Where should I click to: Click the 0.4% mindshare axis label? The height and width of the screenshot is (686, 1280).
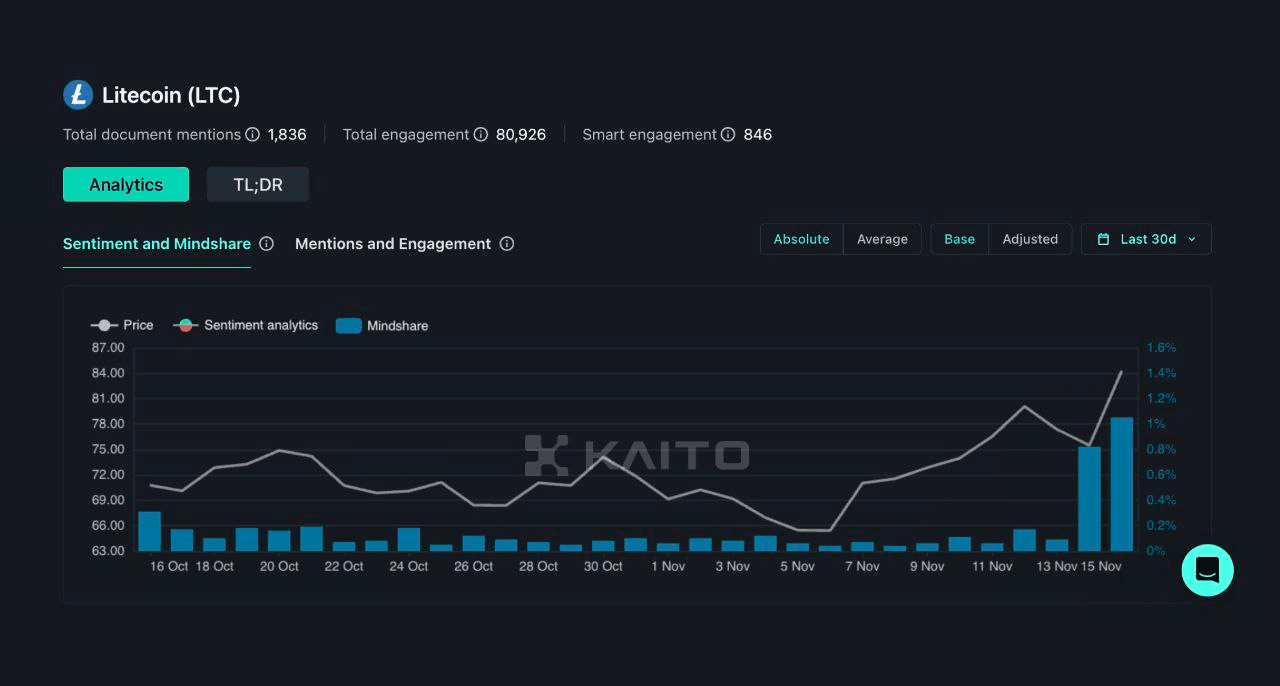(1162, 500)
